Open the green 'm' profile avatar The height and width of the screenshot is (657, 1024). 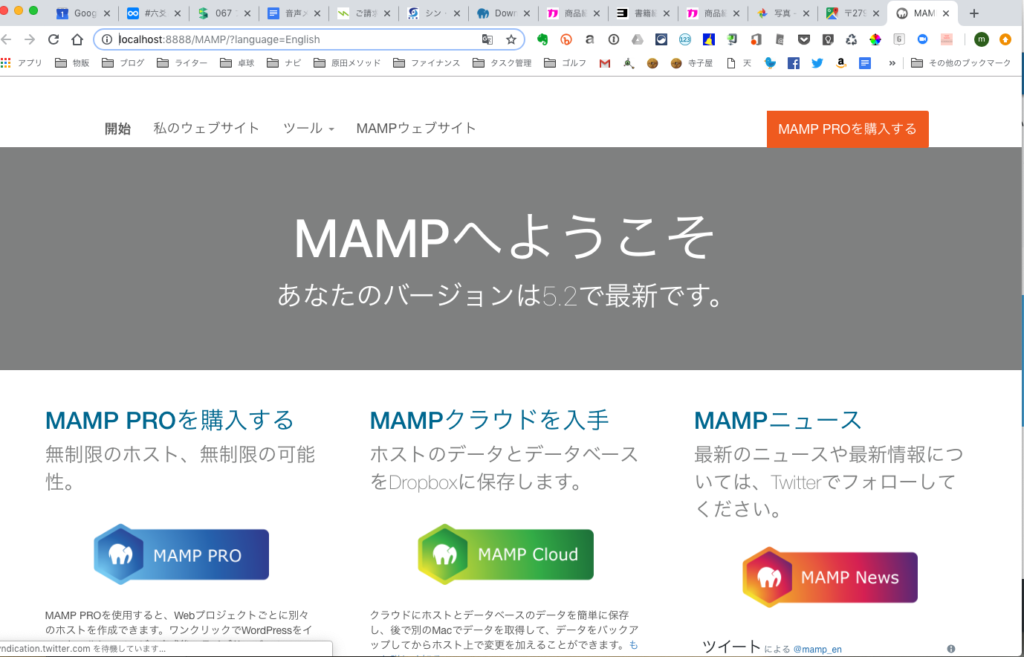[x=981, y=39]
